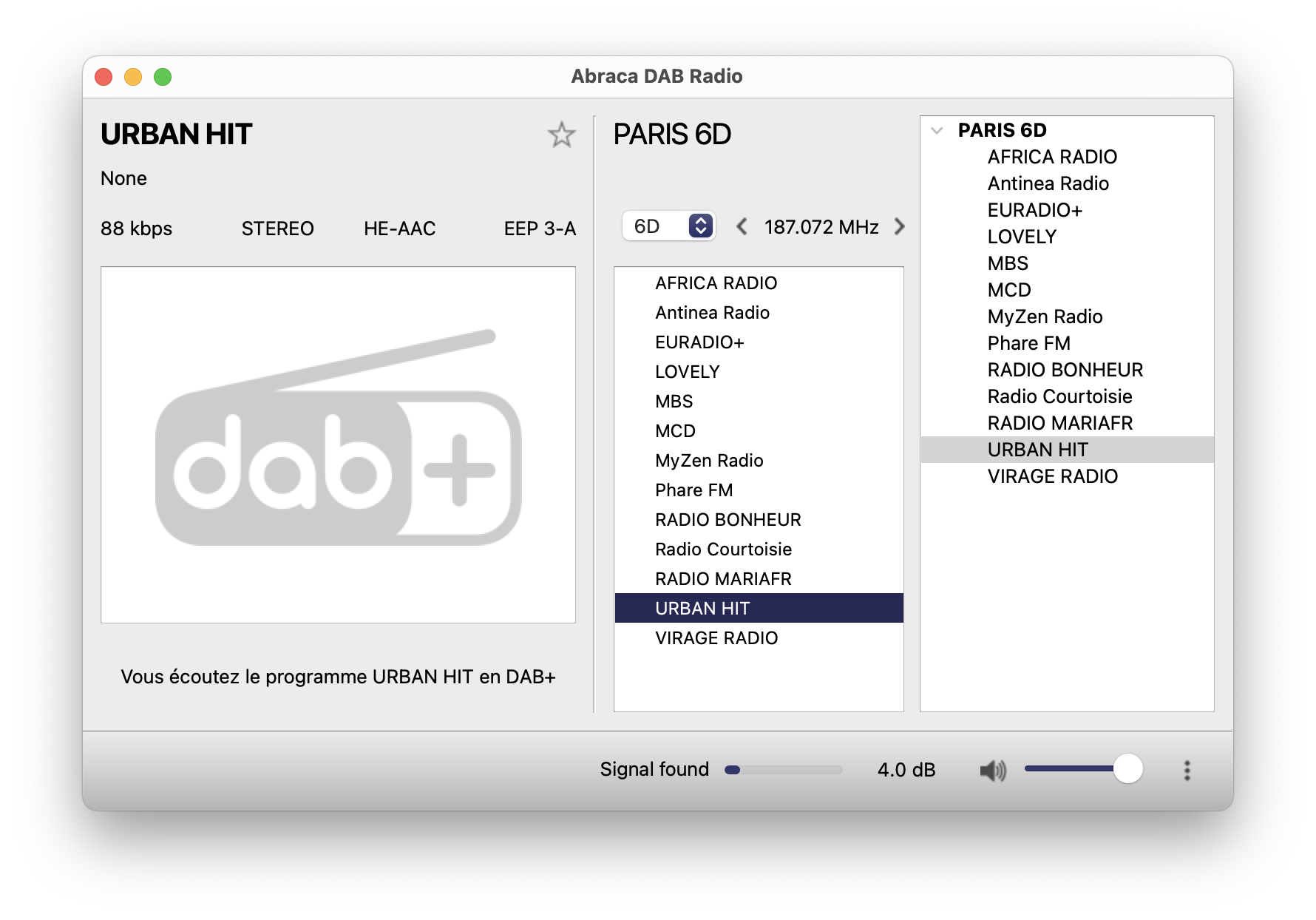
Task: Go to previous channel frequency
Action: point(742,226)
